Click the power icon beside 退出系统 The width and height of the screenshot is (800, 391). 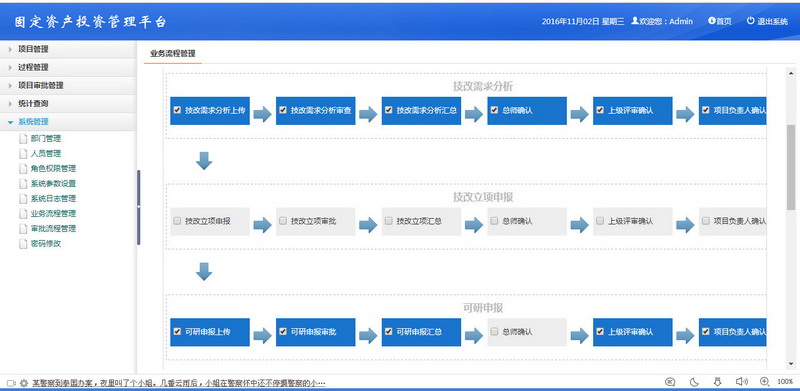pos(750,21)
